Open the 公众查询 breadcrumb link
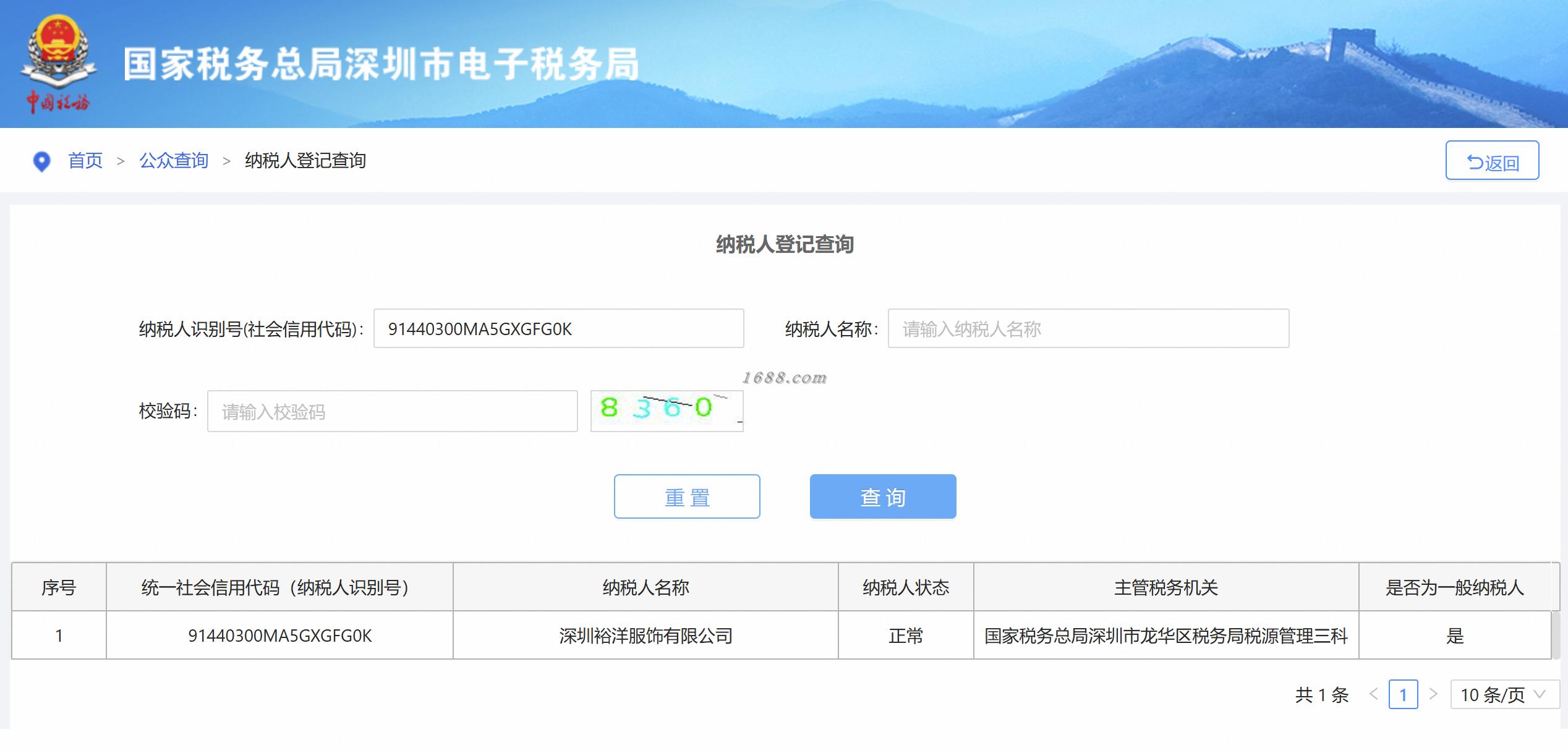1568x753 pixels. point(174,161)
